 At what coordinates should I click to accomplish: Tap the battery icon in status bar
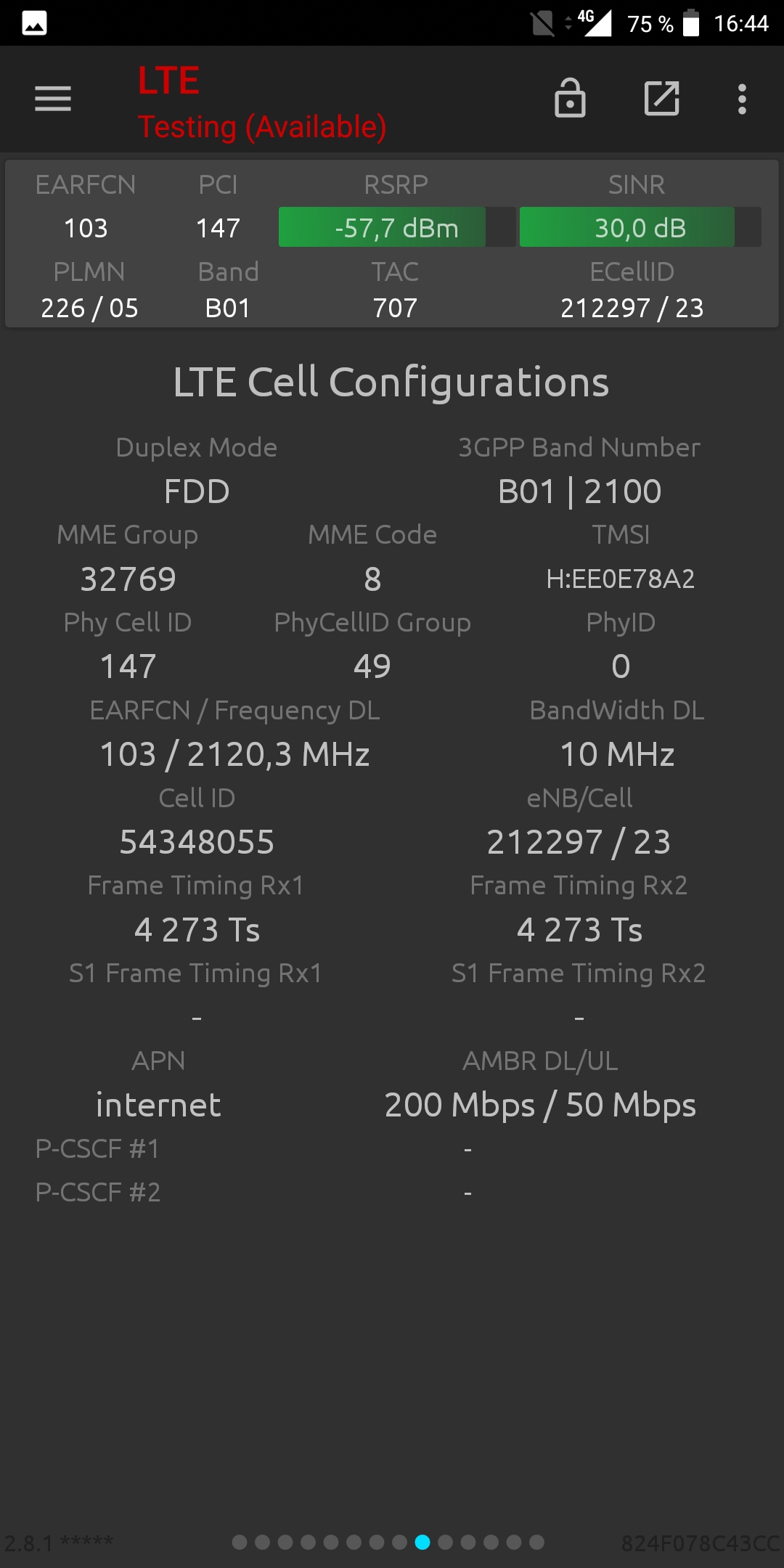point(691,23)
